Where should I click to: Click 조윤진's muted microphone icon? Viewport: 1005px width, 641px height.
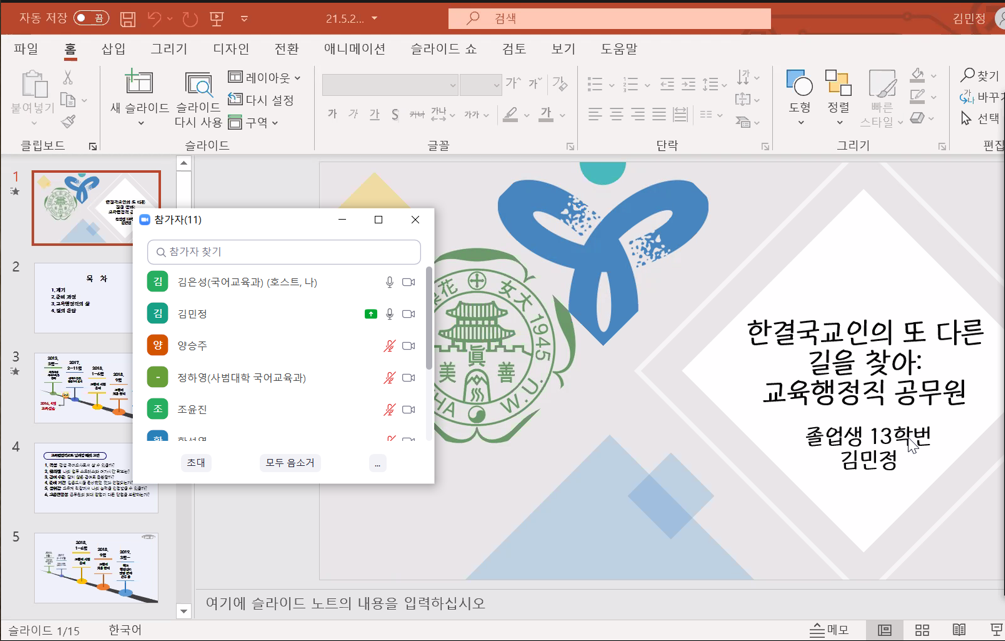(389, 409)
